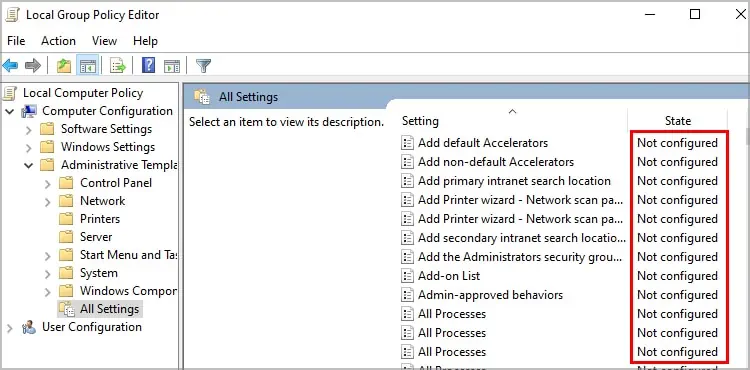750x370 pixels.
Task: Click Not configured state for Add-on List
Action: tap(677, 276)
